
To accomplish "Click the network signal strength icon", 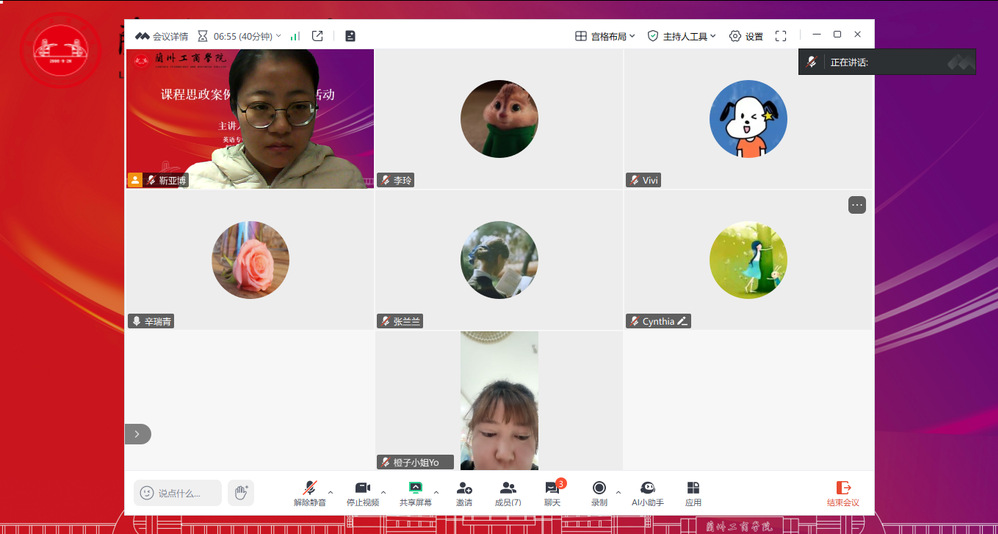I will (295, 36).
